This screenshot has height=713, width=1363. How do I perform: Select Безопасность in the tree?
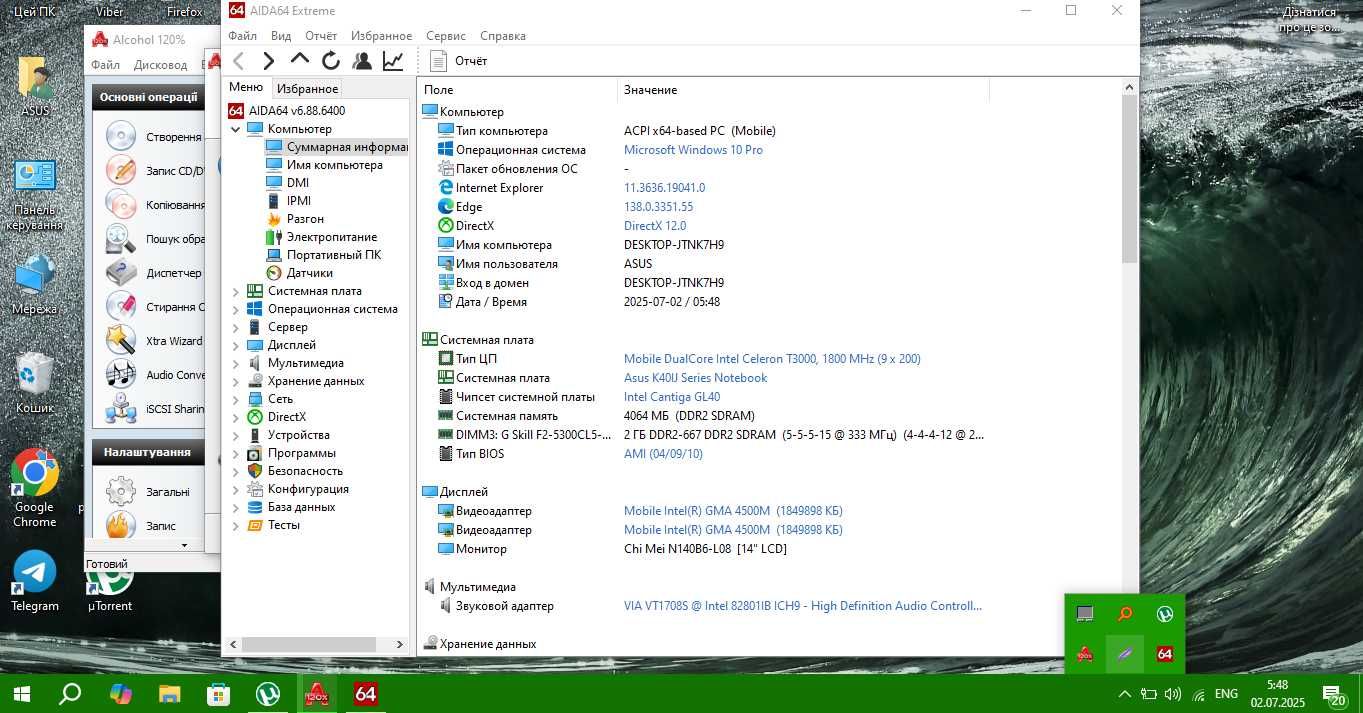(x=305, y=471)
